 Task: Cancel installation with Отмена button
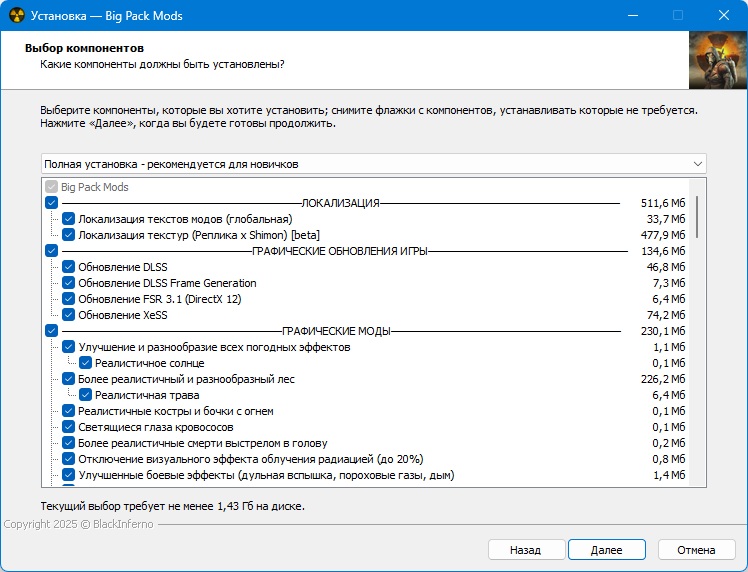696,550
